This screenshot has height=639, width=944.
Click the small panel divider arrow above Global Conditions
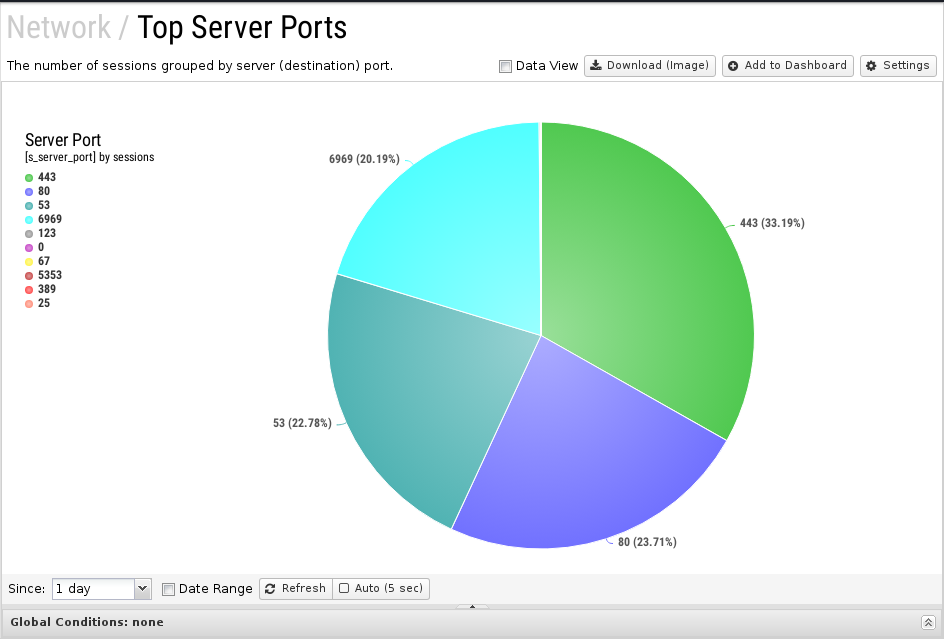472,606
